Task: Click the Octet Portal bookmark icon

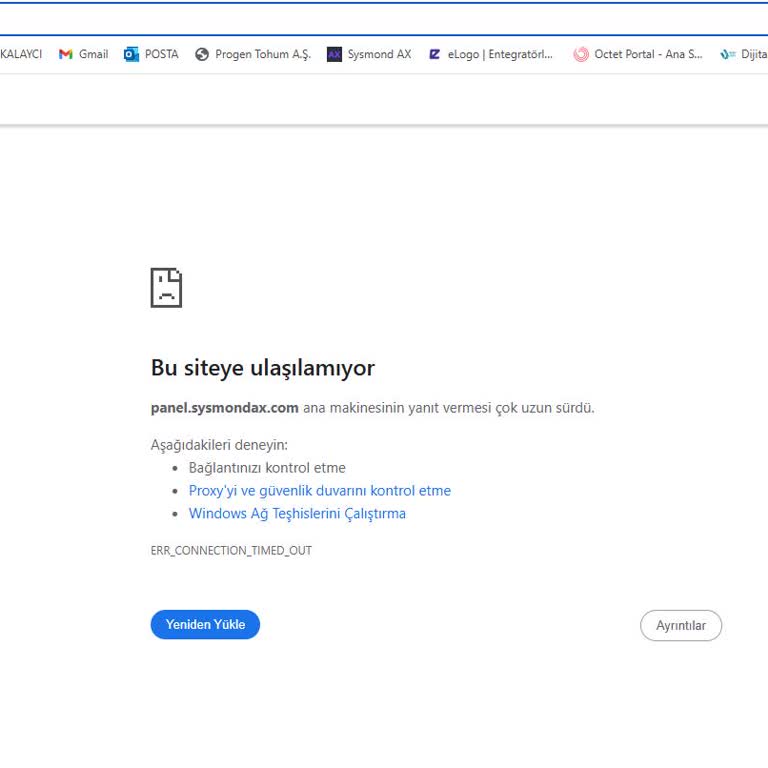Action: pos(581,54)
